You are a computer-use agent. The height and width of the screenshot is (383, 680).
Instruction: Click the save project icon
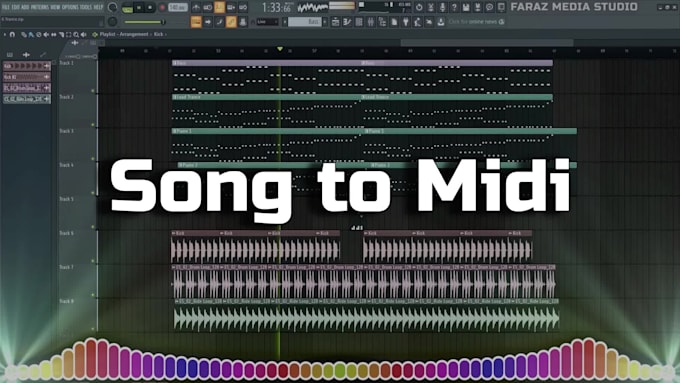pos(466,7)
